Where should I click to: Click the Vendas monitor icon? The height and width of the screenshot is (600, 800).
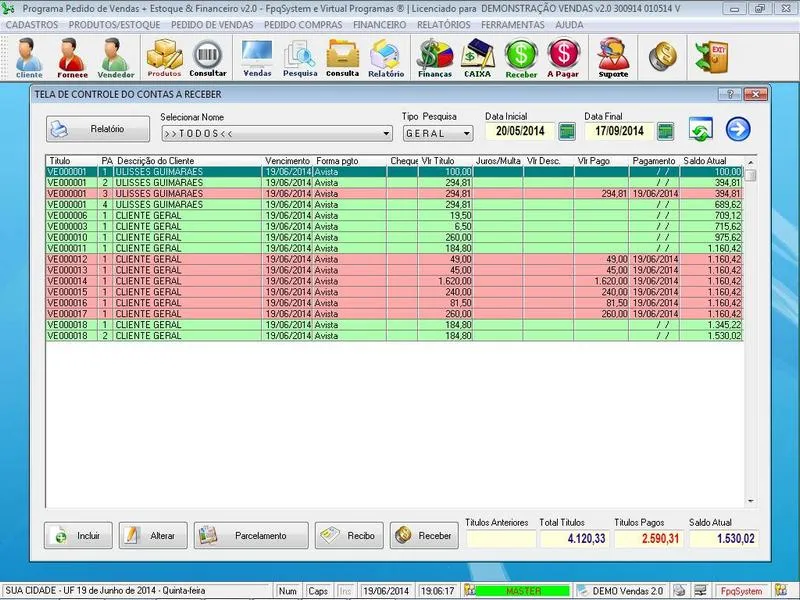pyautogui.click(x=257, y=58)
